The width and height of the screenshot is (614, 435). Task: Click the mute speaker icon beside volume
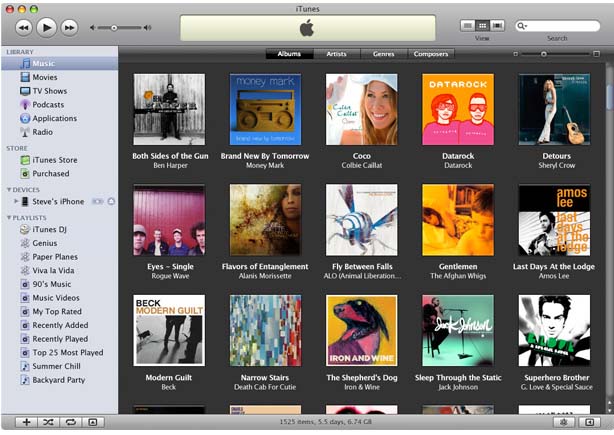click(x=92, y=28)
